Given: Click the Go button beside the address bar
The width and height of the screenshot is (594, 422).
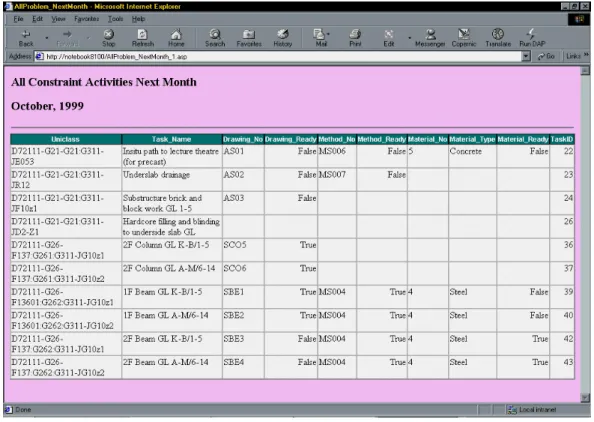Looking at the screenshot, I should [x=546, y=56].
